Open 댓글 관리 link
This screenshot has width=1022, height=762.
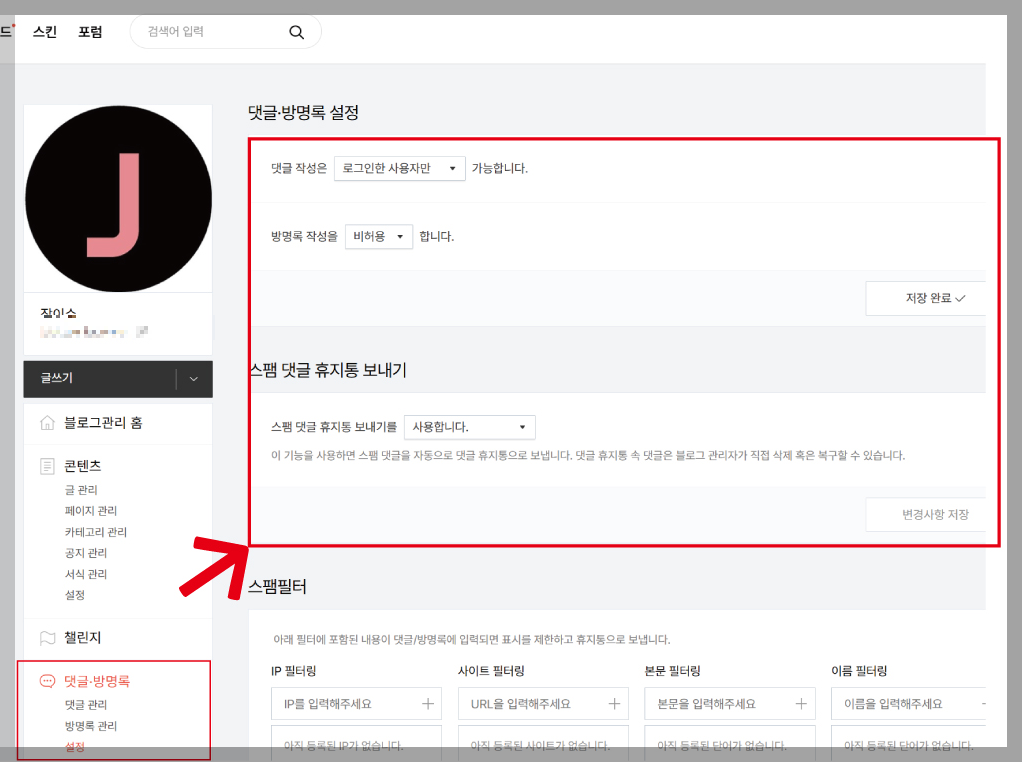click(x=85, y=705)
